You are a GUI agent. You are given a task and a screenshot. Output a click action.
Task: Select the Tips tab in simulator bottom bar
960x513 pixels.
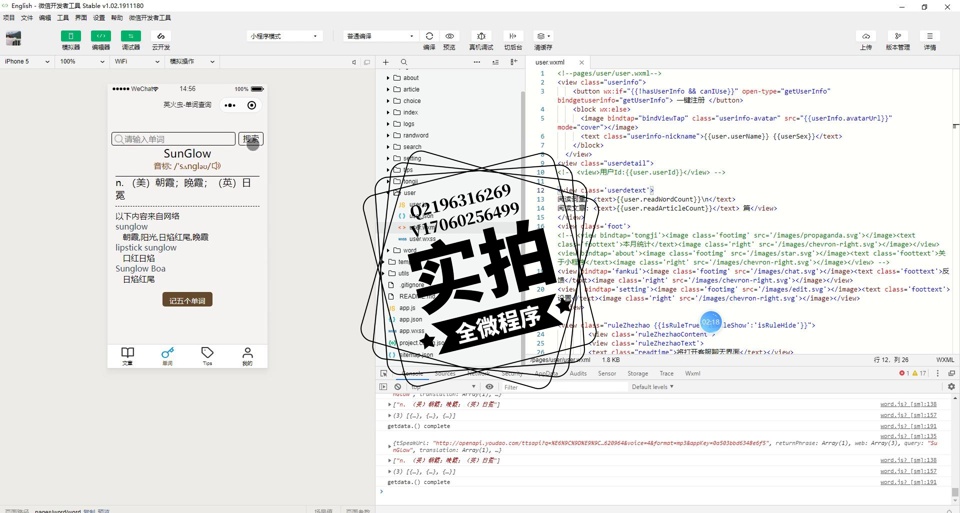tap(207, 355)
